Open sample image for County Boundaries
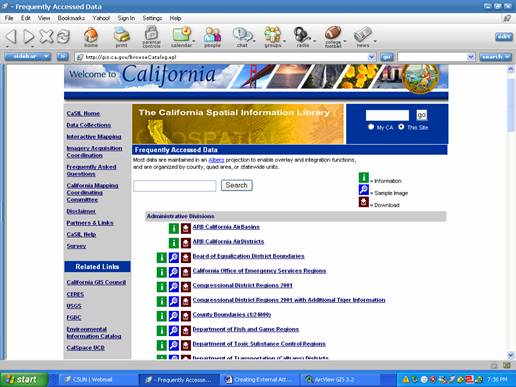The image size is (516, 387). coord(174,316)
